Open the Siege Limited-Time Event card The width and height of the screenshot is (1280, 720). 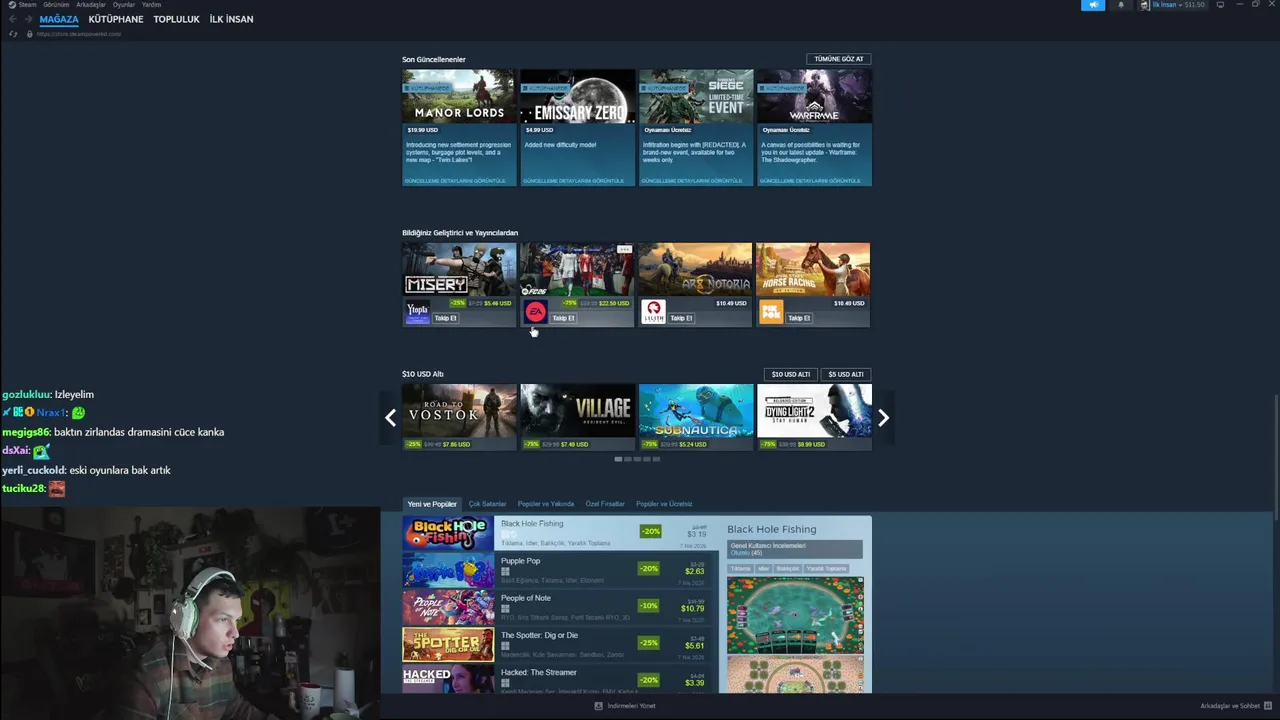[x=696, y=127]
